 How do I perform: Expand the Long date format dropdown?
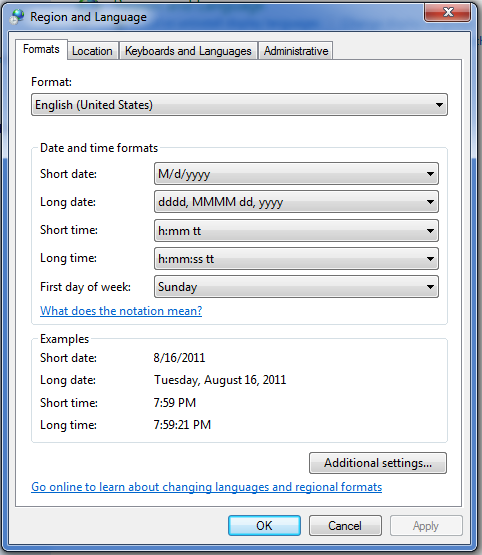tap(296, 202)
